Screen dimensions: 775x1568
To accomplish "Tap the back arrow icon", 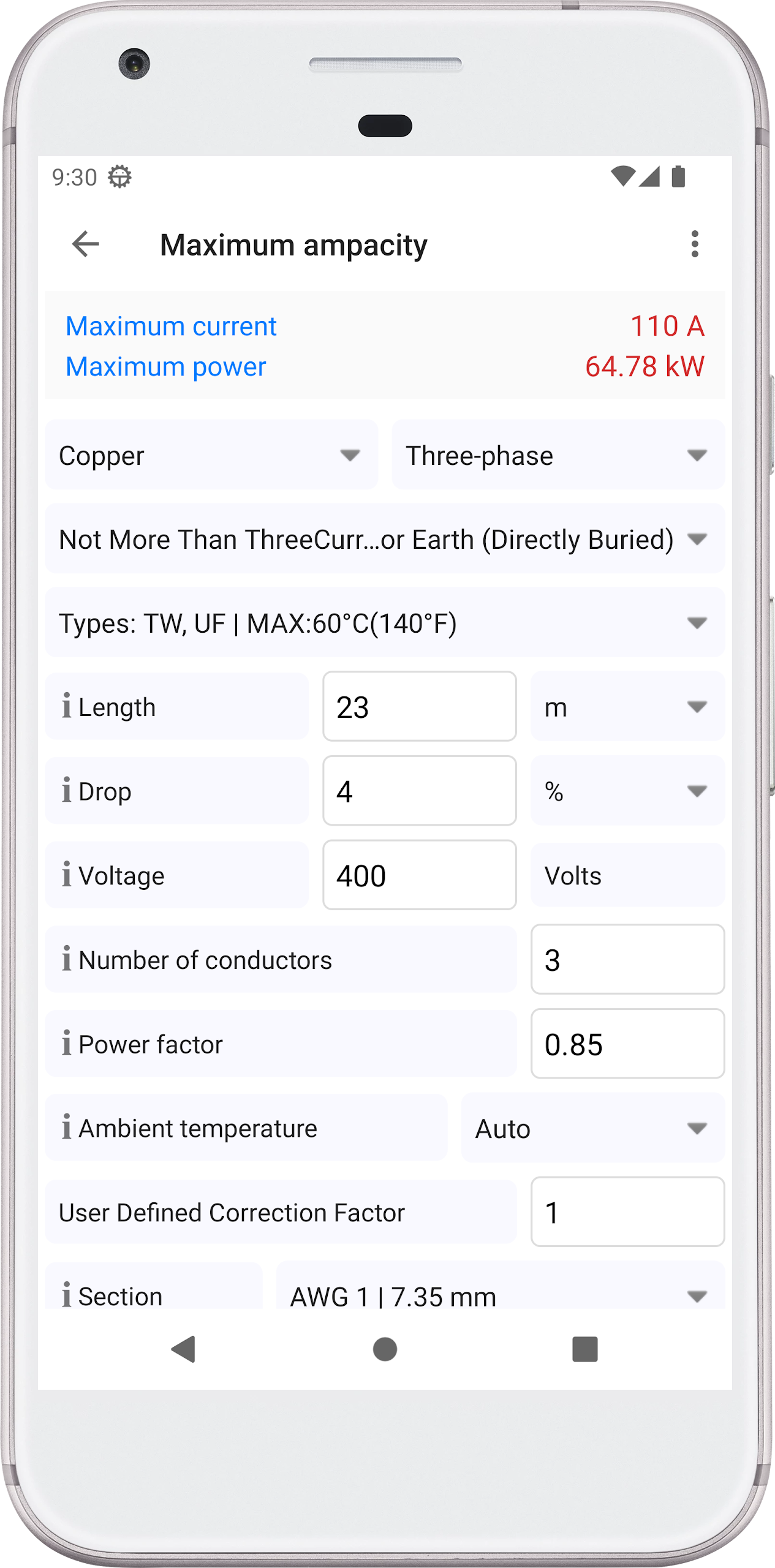I will pyautogui.click(x=85, y=244).
